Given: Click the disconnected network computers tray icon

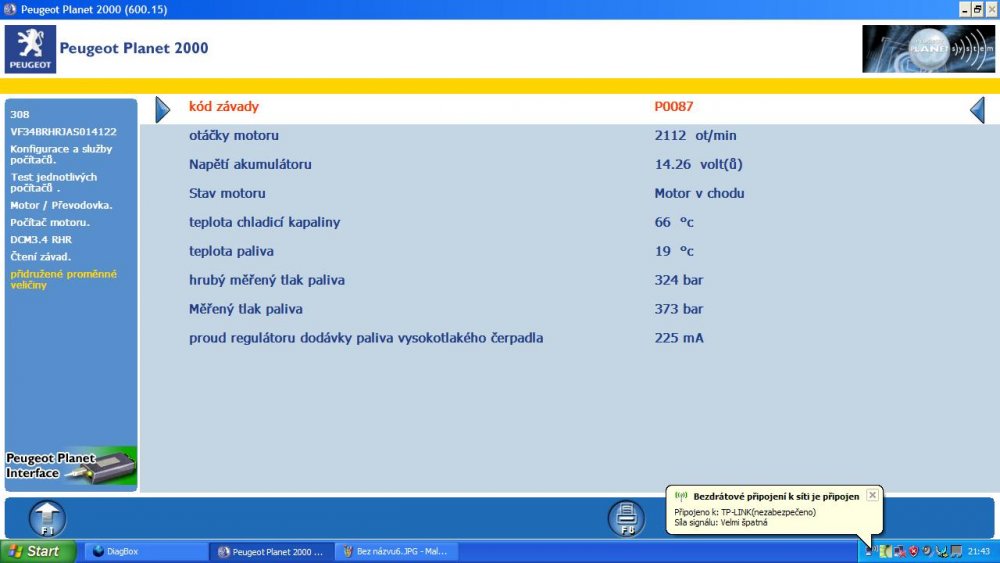Looking at the screenshot, I should (x=899, y=551).
